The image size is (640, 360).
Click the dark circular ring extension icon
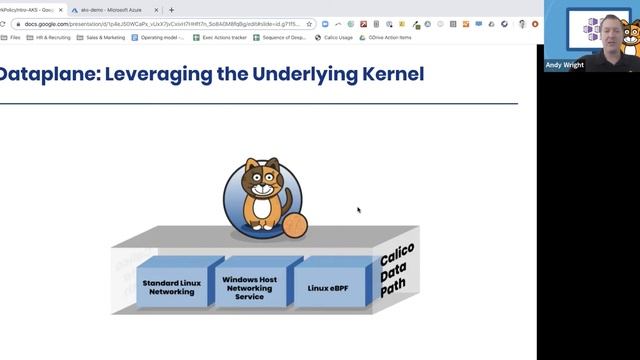(504, 24)
